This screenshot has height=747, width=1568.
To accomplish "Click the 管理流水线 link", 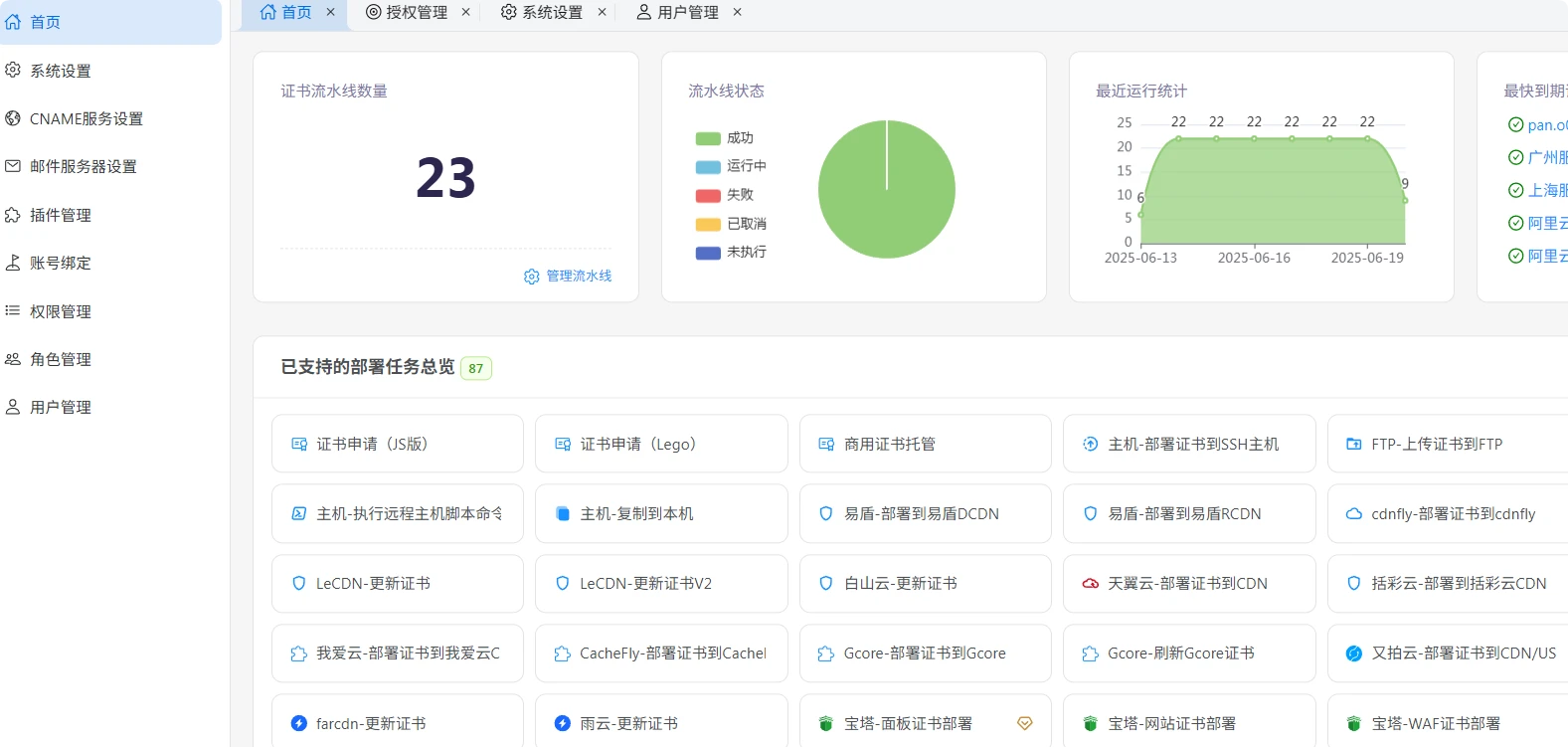I will point(579,276).
